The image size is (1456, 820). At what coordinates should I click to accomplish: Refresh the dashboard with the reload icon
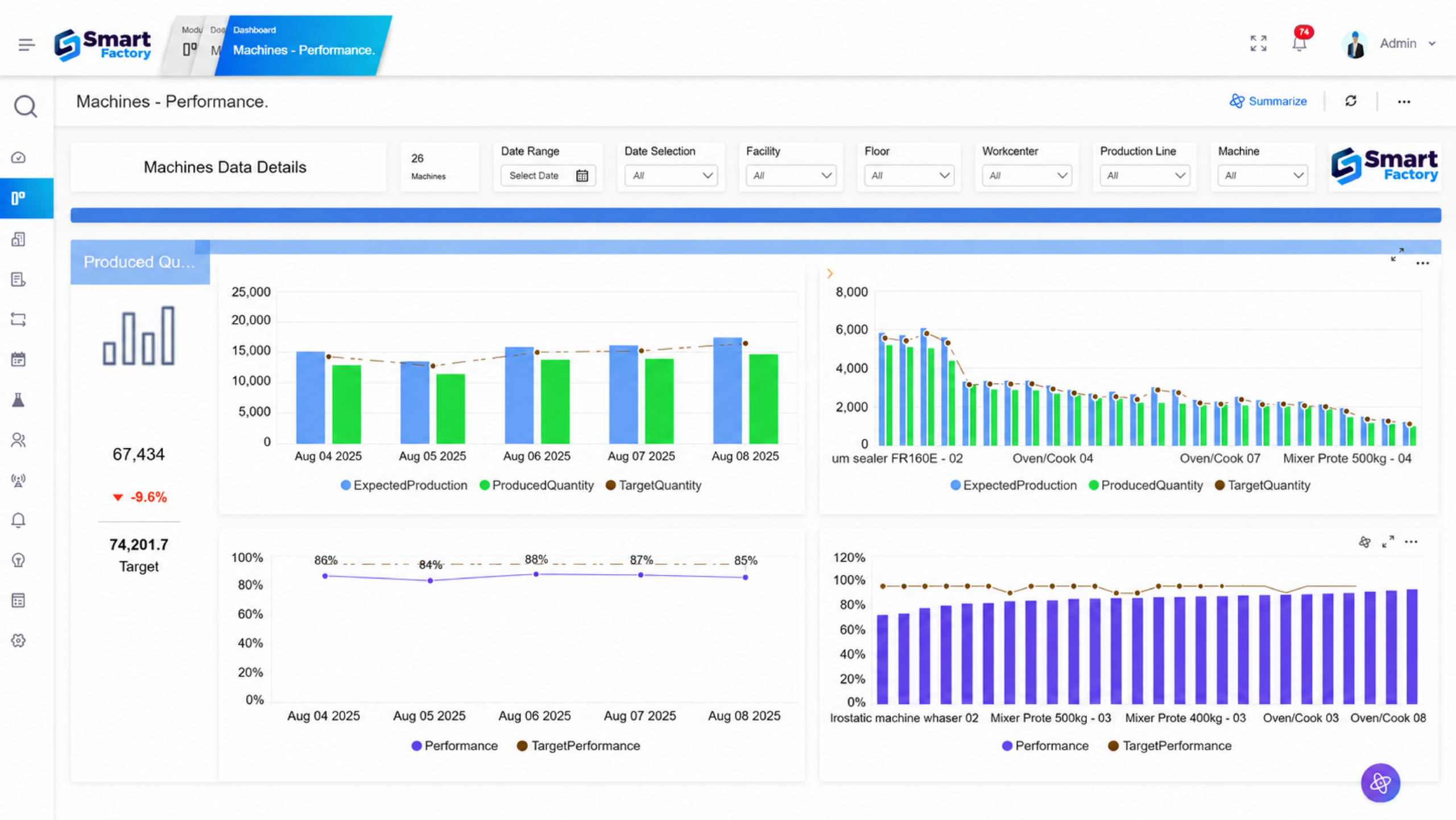pyautogui.click(x=1351, y=101)
